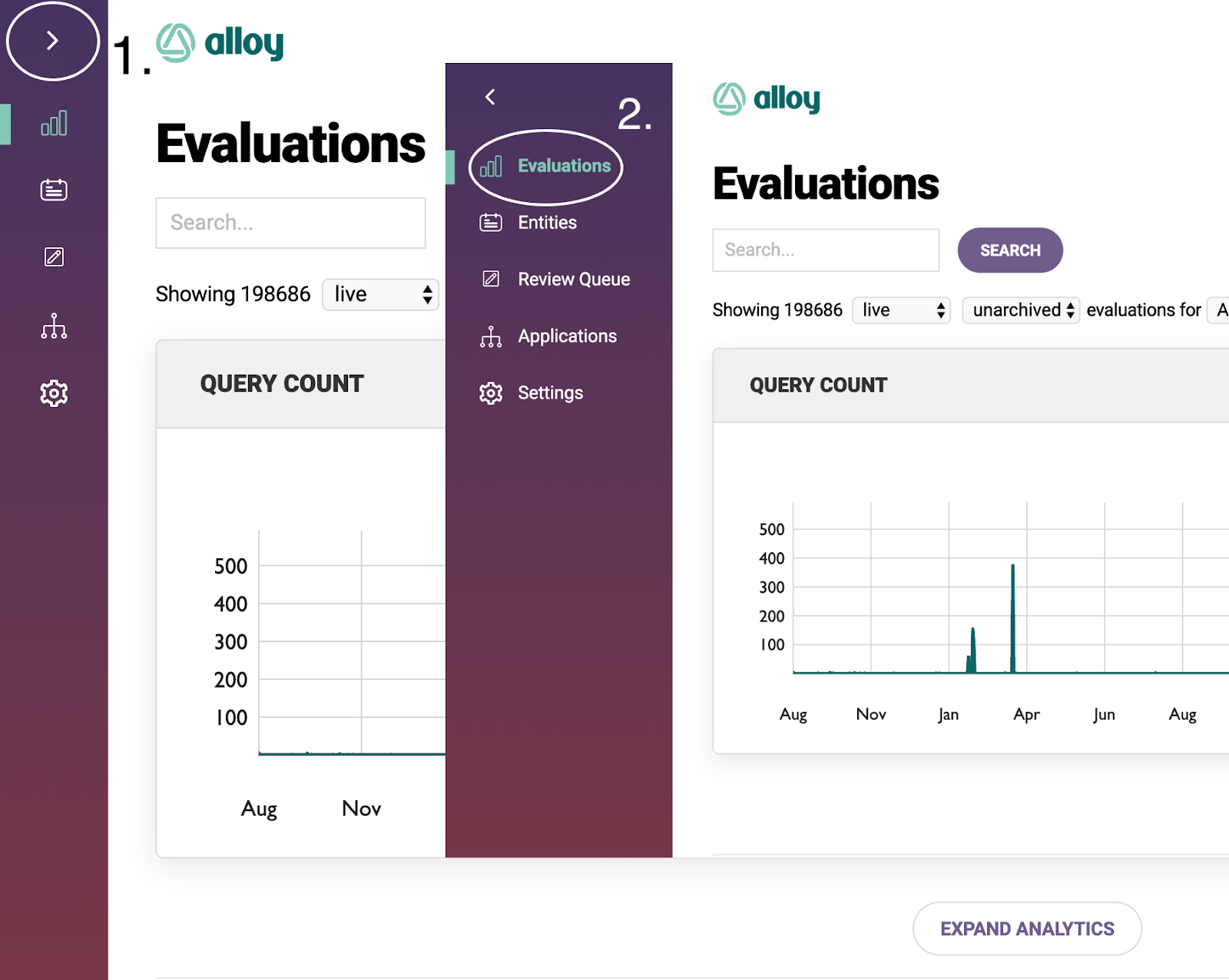Focus the Search field next to SEARCH button
1229x980 pixels.
pyautogui.click(x=826, y=250)
